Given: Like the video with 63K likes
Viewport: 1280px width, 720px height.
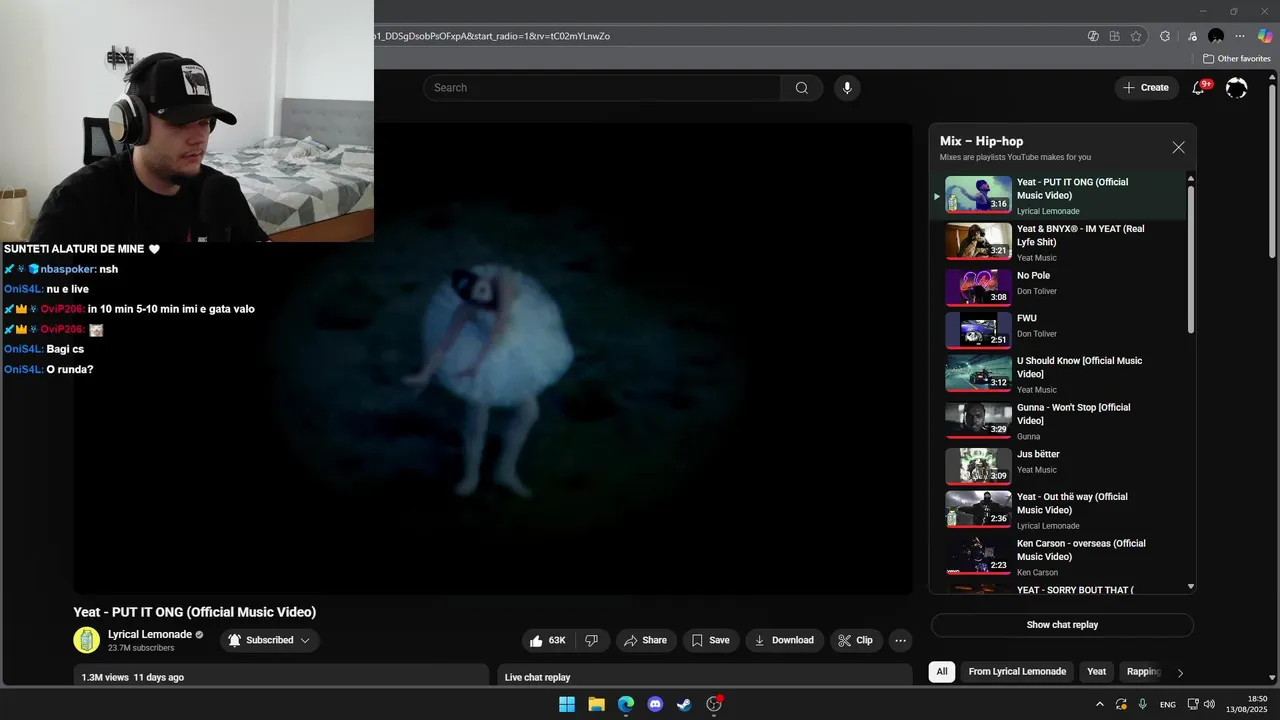Looking at the screenshot, I should coord(548,640).
